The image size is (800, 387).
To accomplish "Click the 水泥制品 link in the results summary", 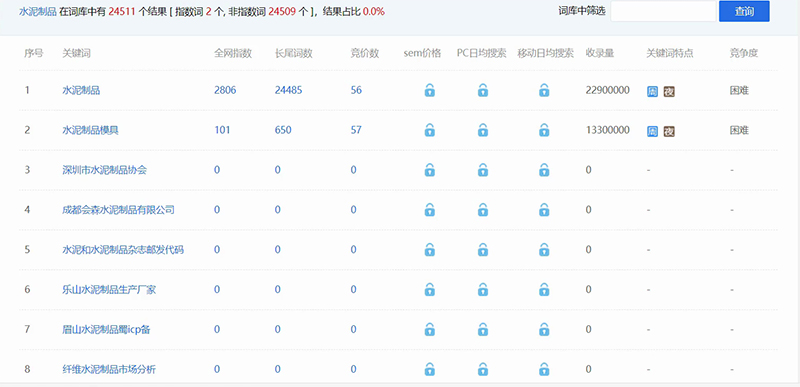I will 37,11.
